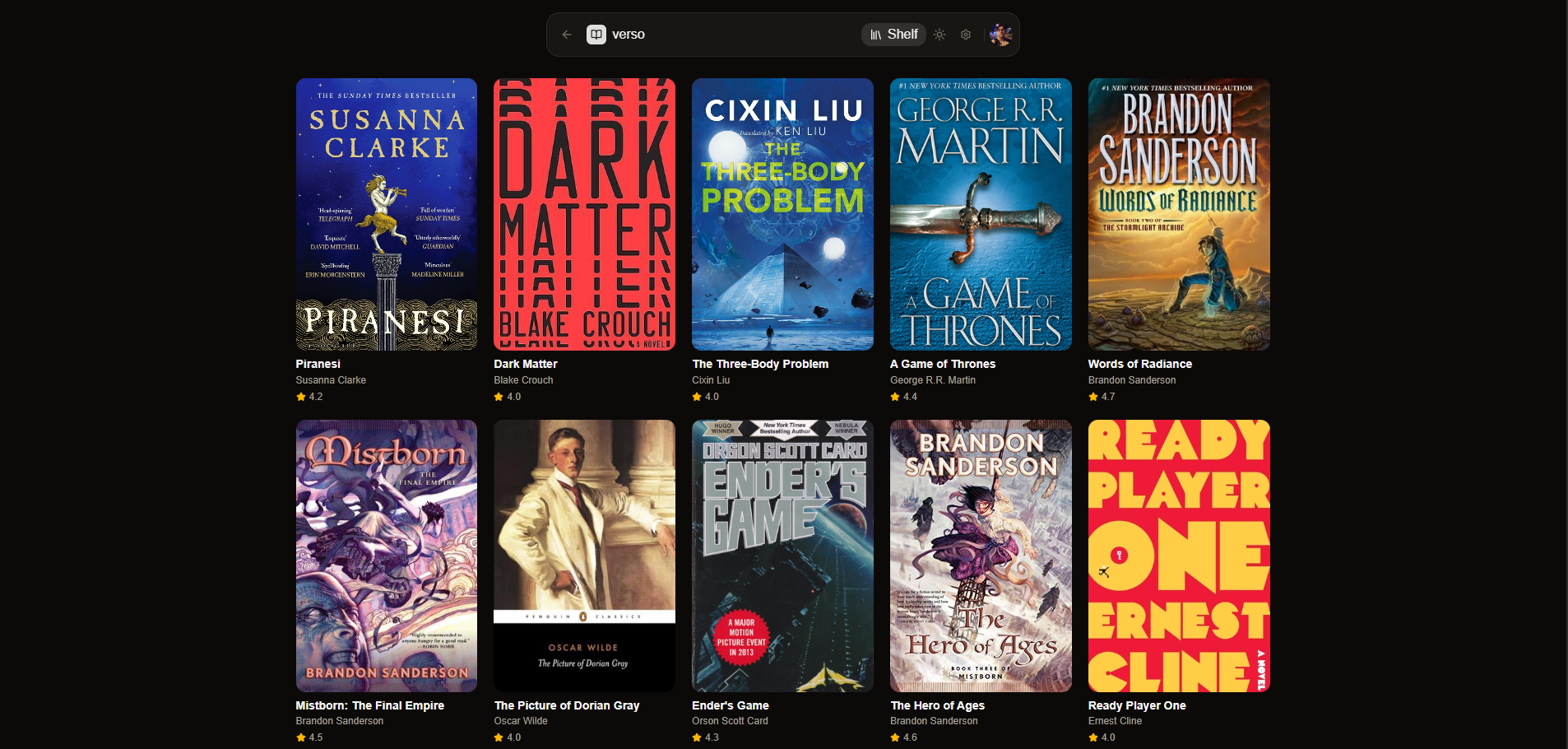The image size is (1568, 749).
Task: Click the star icon under The Hero of Ages
Action: 895,737
